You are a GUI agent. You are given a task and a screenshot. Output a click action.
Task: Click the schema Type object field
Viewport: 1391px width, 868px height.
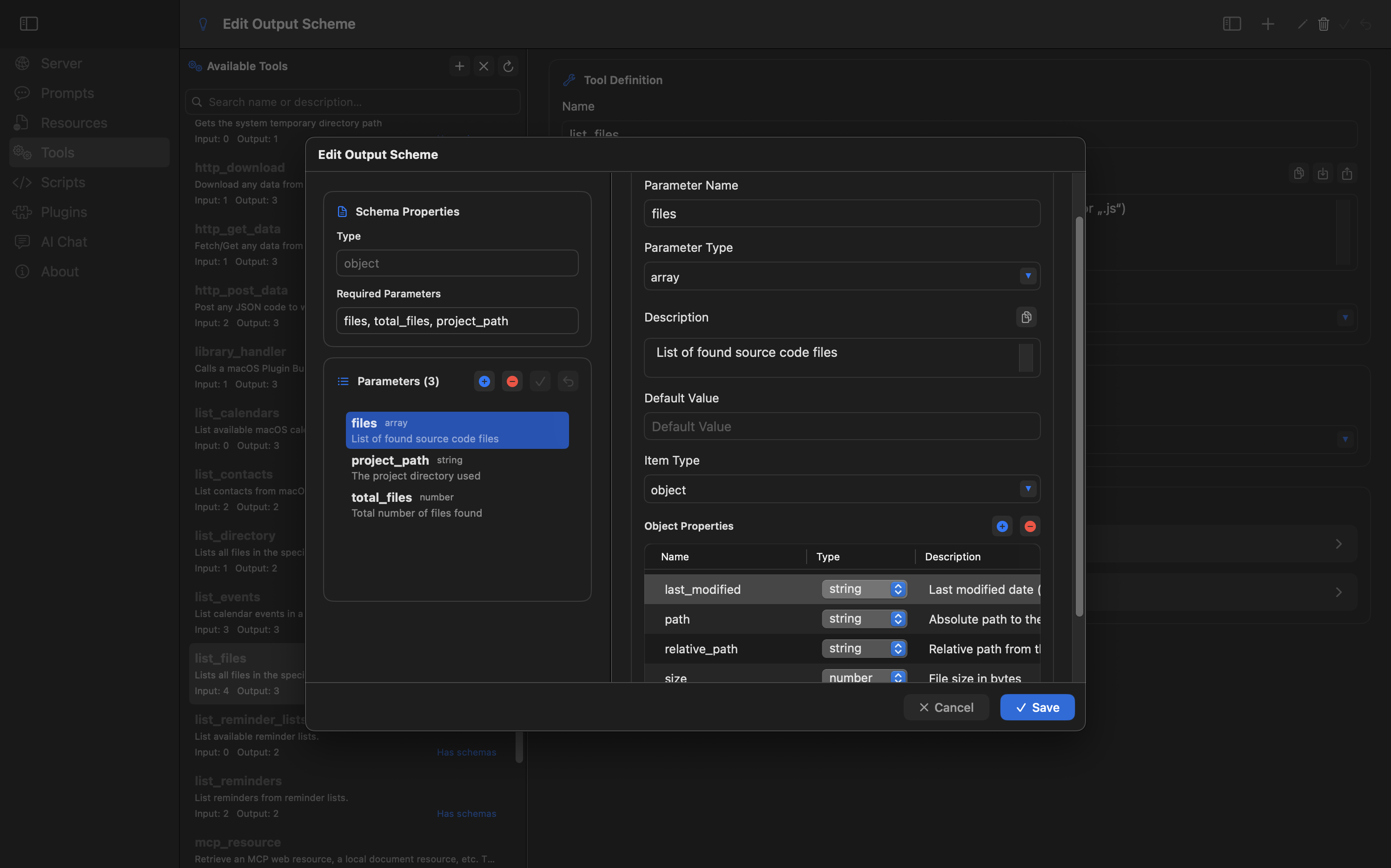[457, 263]
